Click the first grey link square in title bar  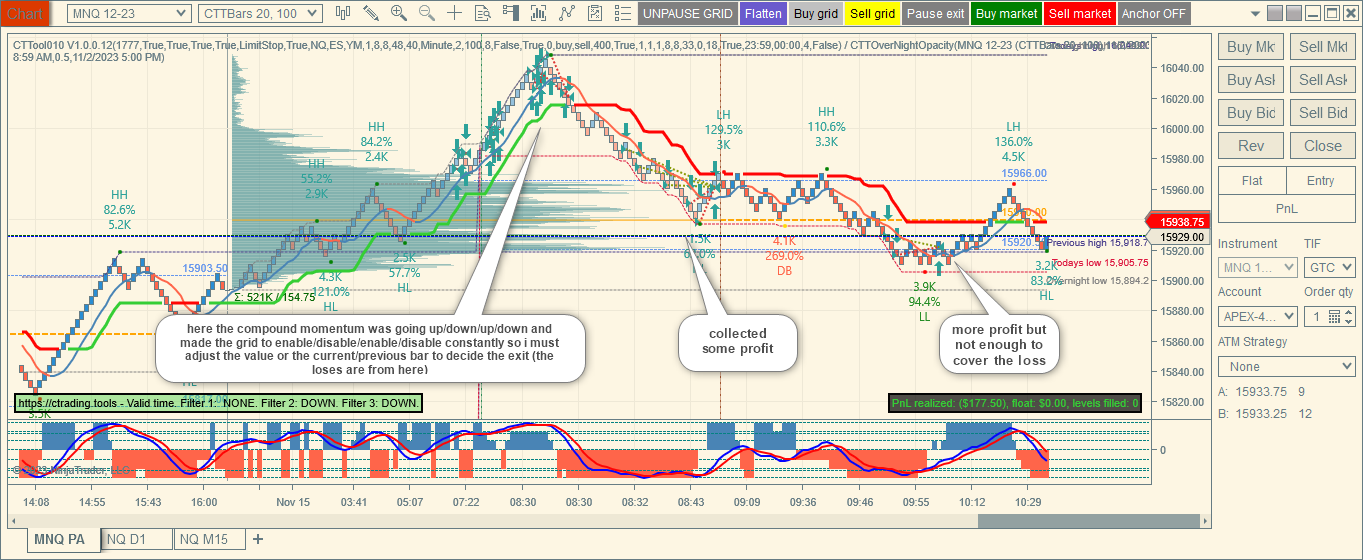1274,13
